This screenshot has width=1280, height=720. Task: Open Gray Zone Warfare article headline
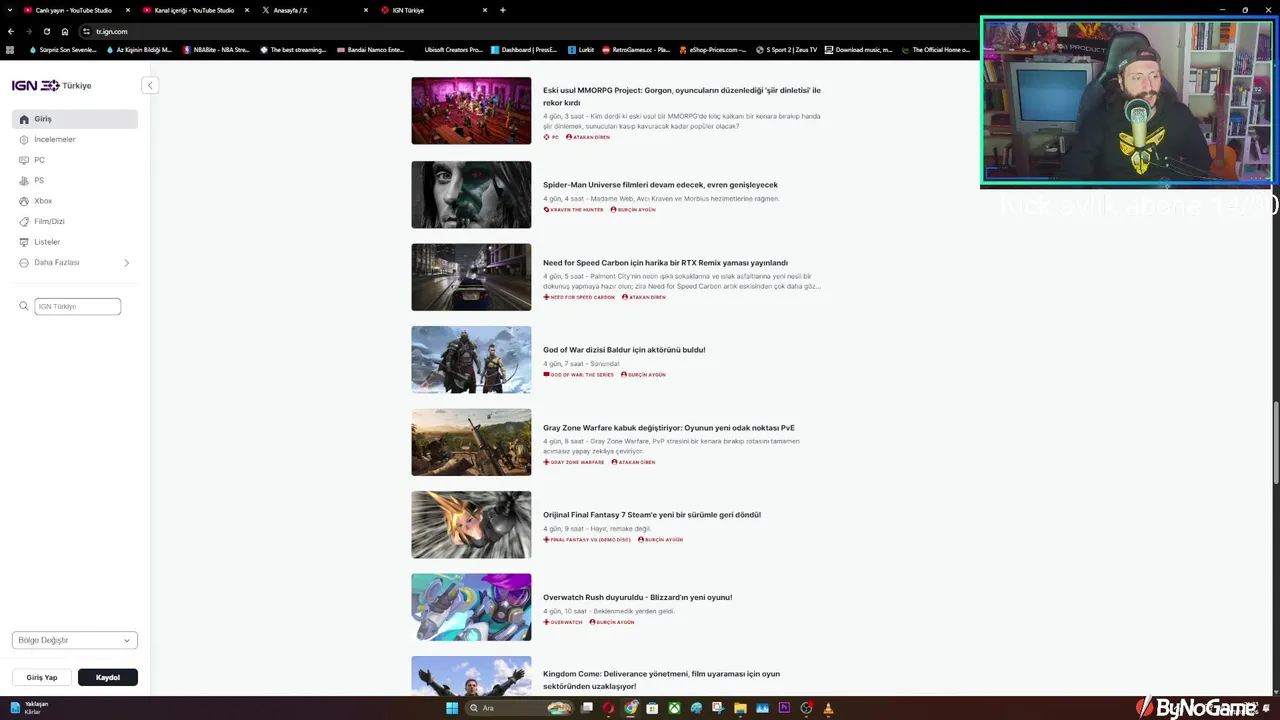(669, 428)
